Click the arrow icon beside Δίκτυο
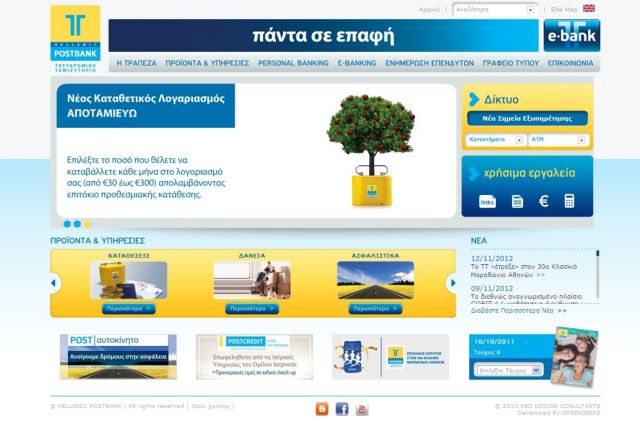This screenshot has height=421, width=640. point(473,99)
